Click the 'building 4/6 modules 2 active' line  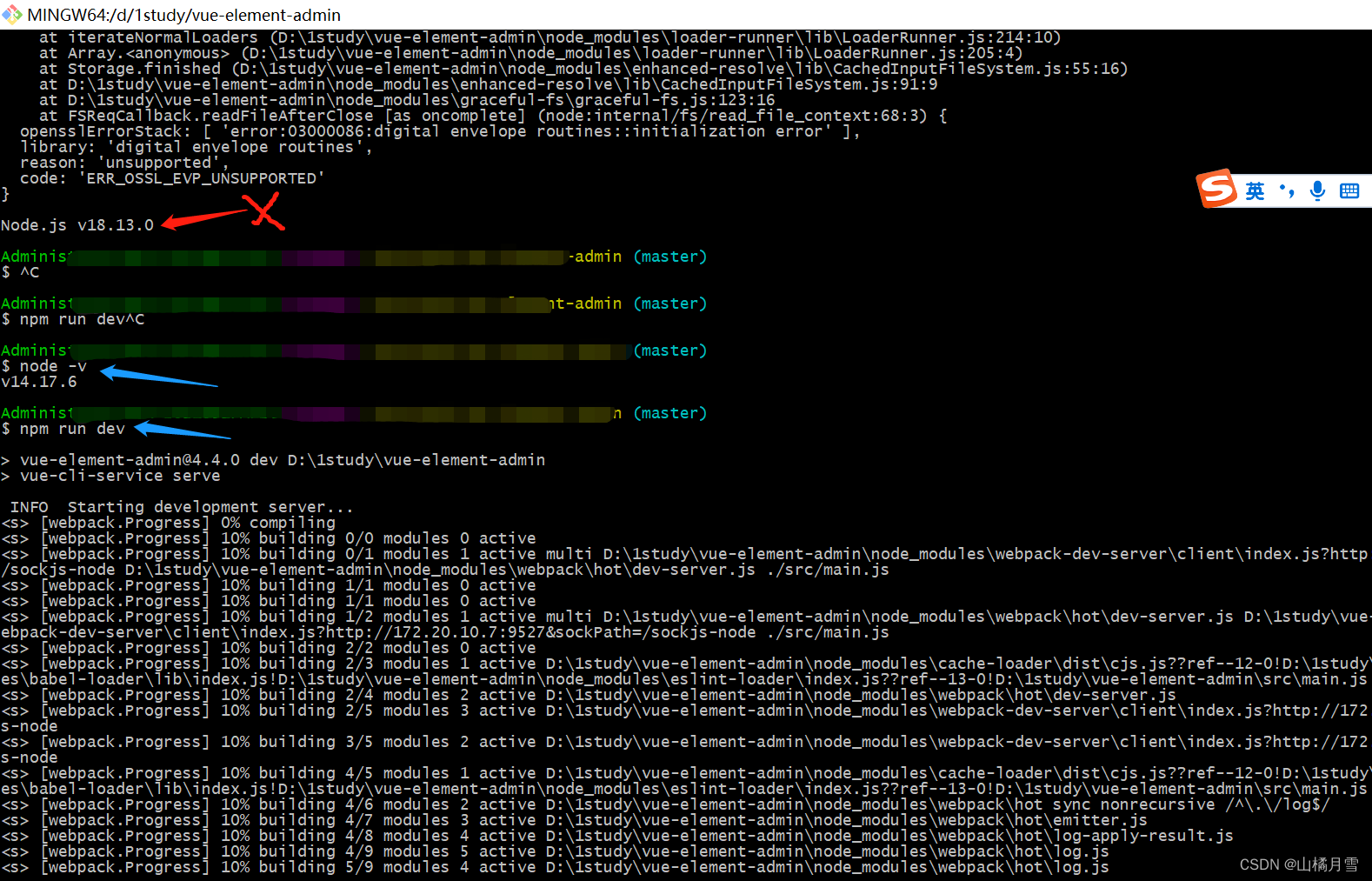click(666, 804)
